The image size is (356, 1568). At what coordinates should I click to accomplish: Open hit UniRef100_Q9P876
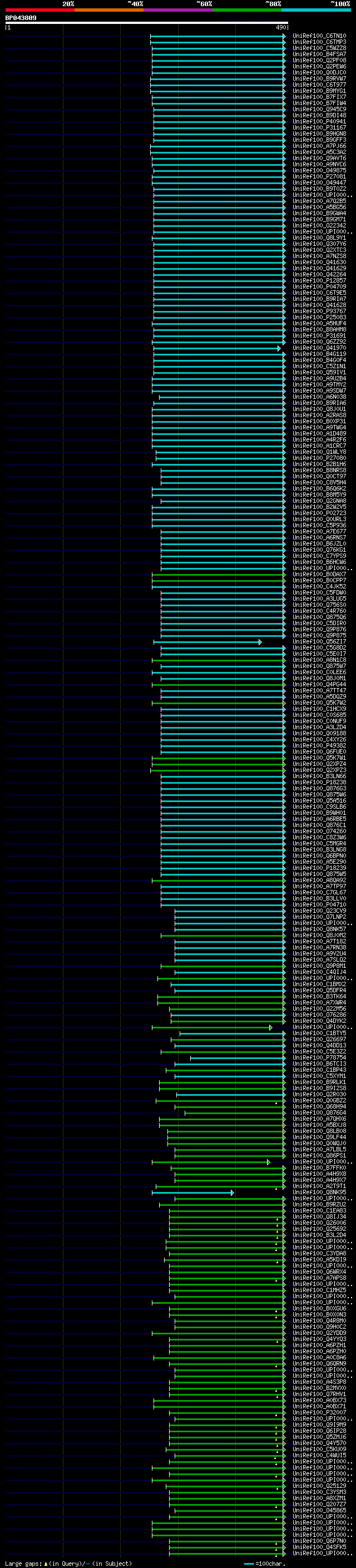319,630
